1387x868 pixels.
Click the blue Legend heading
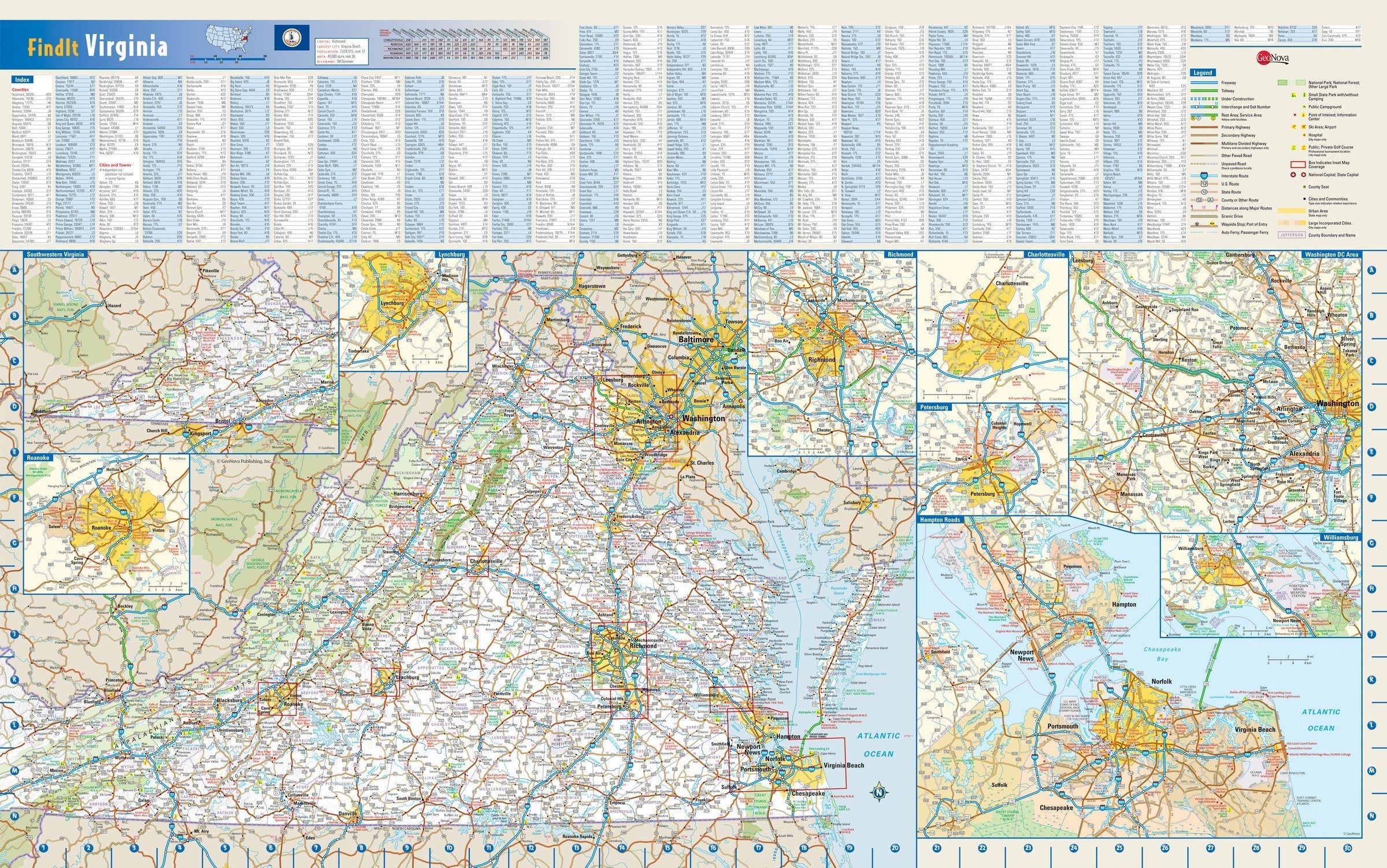pyautogui.click(x=1203, y=72)
